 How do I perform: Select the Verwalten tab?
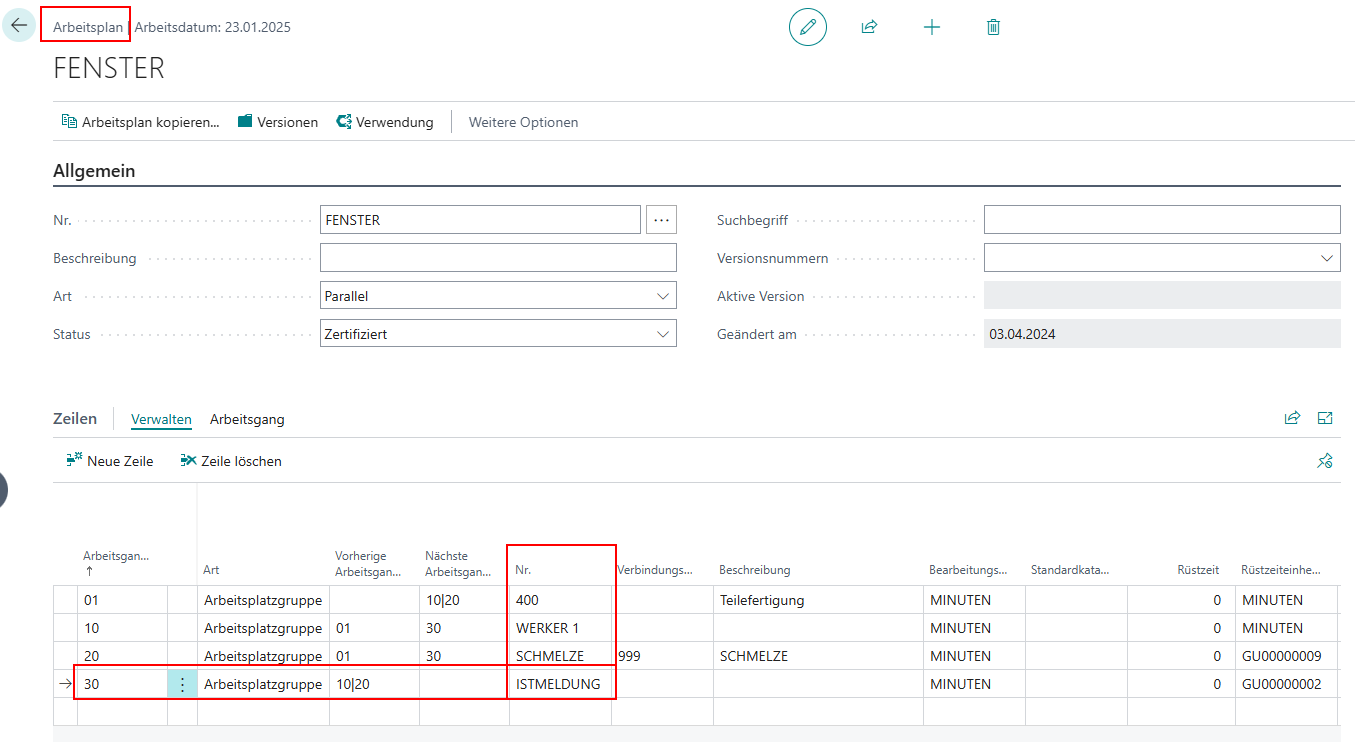[161, 419]
